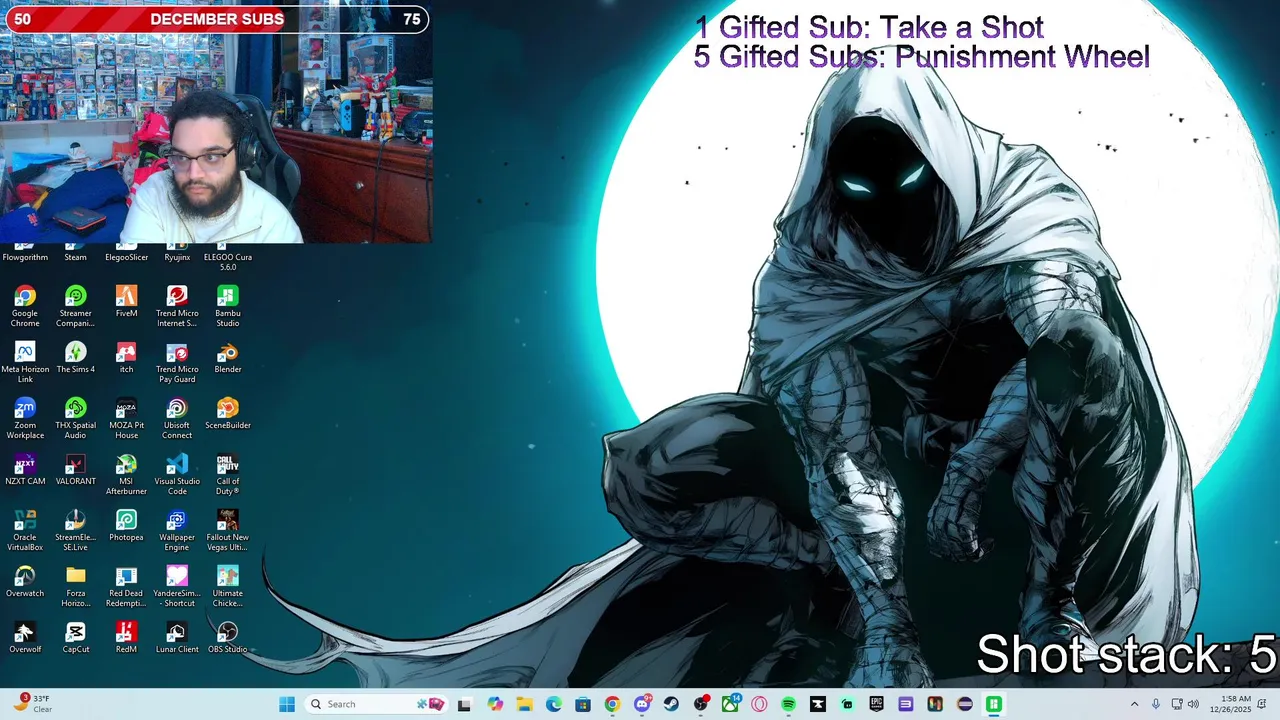The width and height of the screenshot is (1280, 720).
Task: Select StreamElements SE.Live icon
Action: tap(75, 530)
